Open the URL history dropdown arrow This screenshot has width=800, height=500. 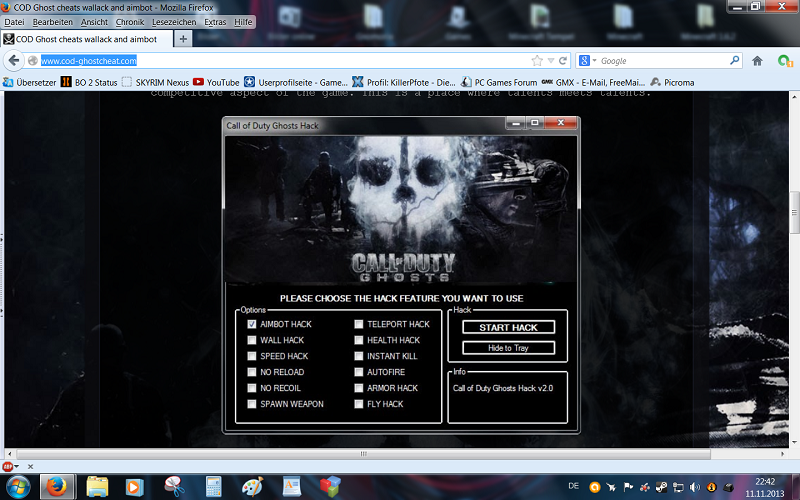tap(551, 61)
